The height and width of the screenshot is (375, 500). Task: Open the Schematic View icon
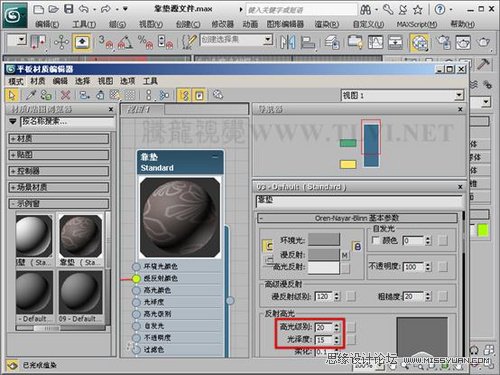click(395, 42)
